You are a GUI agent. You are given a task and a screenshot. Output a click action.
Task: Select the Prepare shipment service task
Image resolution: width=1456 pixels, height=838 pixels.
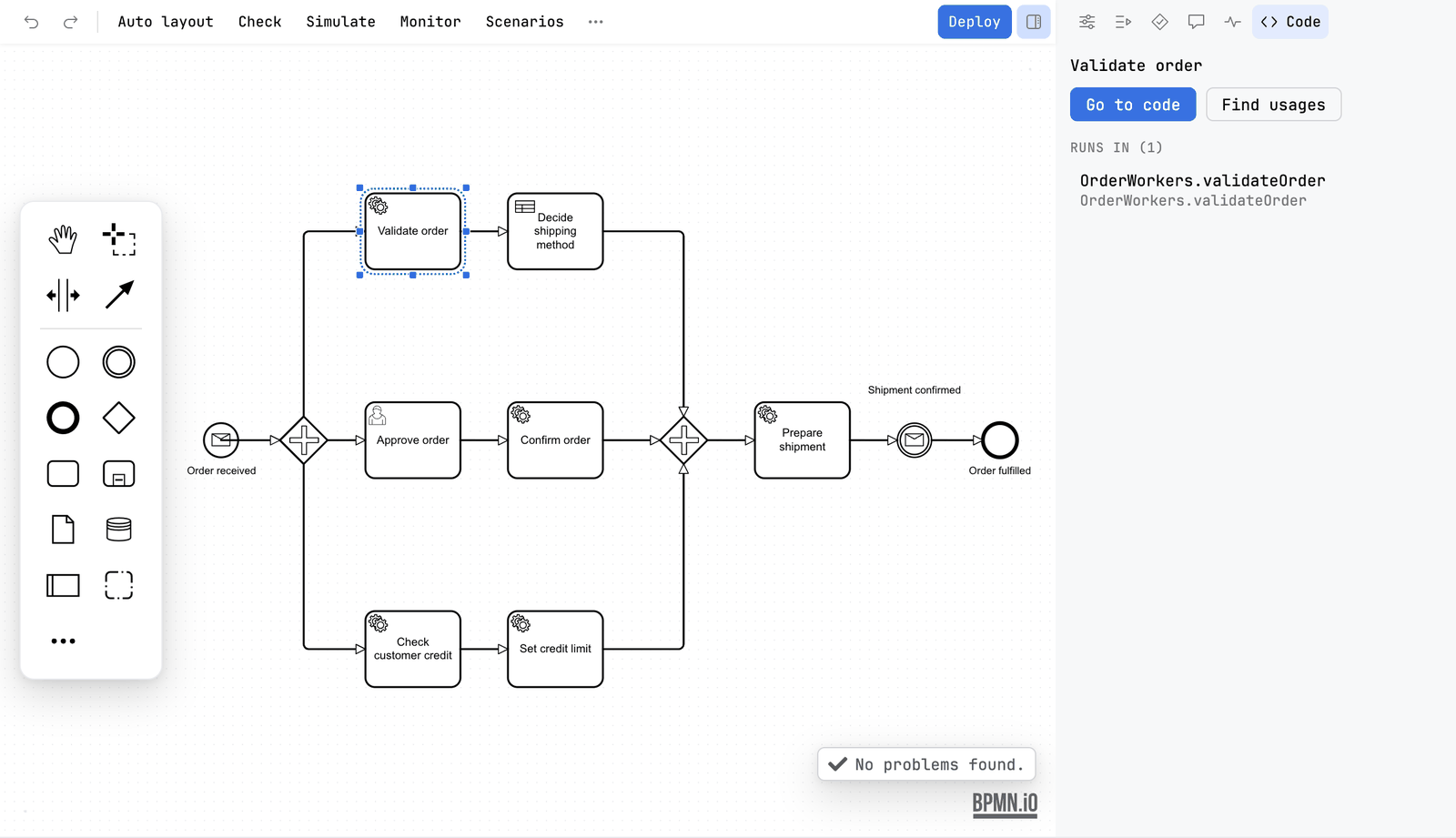click(x=803, y=440)
